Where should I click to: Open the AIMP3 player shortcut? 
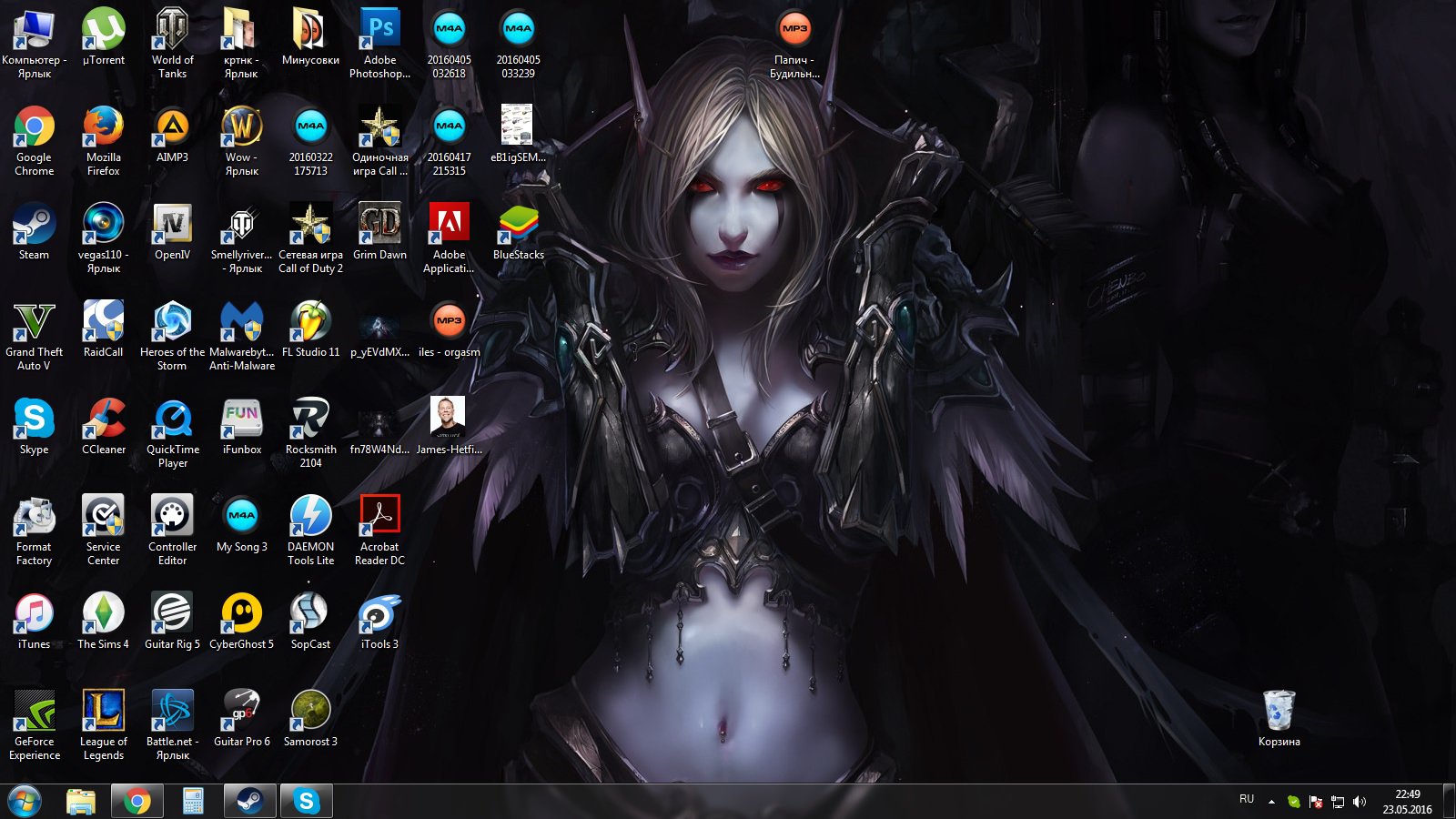click(x=172, y=126)
